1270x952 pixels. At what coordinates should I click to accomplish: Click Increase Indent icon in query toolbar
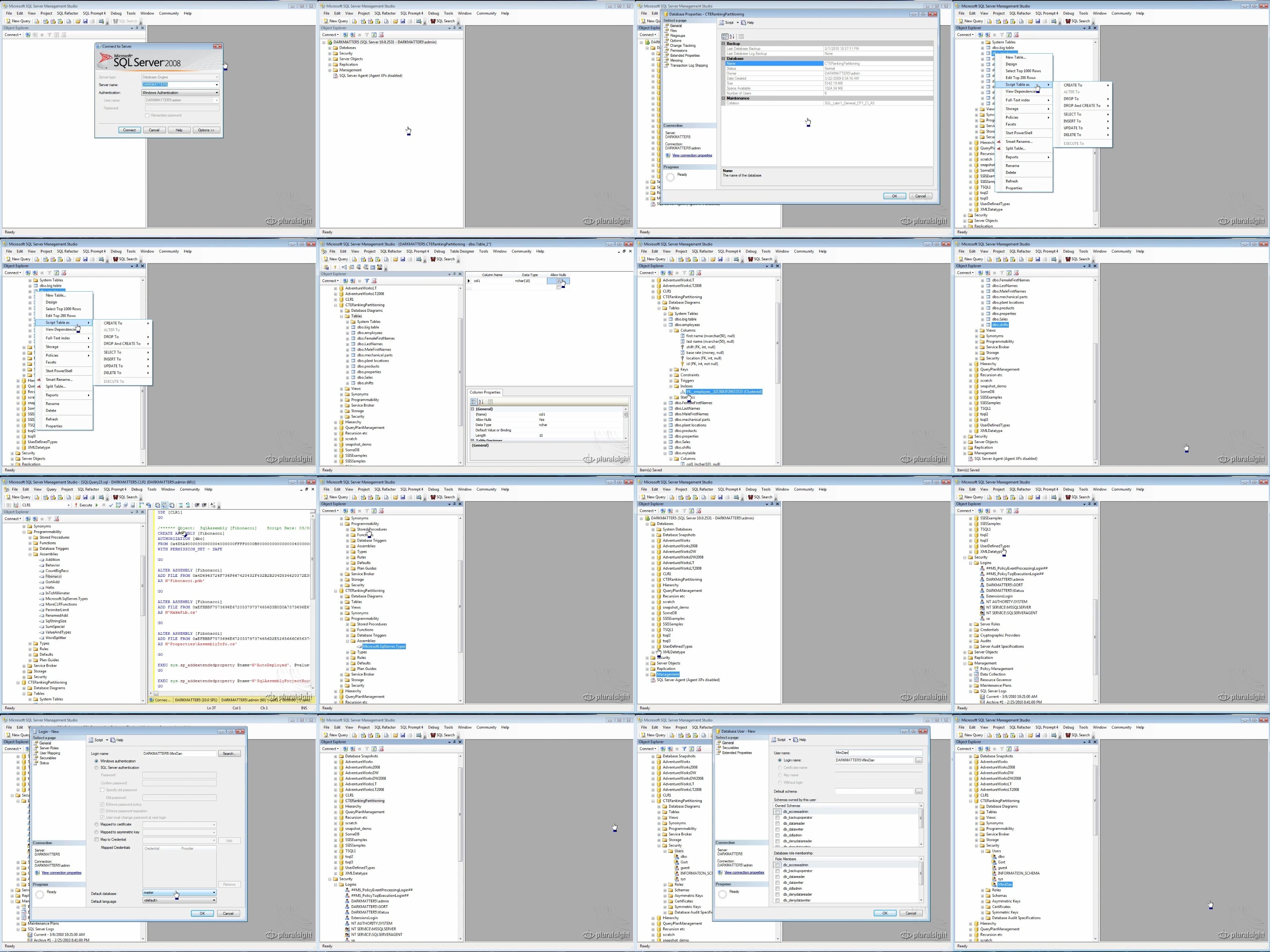point(204,506)
